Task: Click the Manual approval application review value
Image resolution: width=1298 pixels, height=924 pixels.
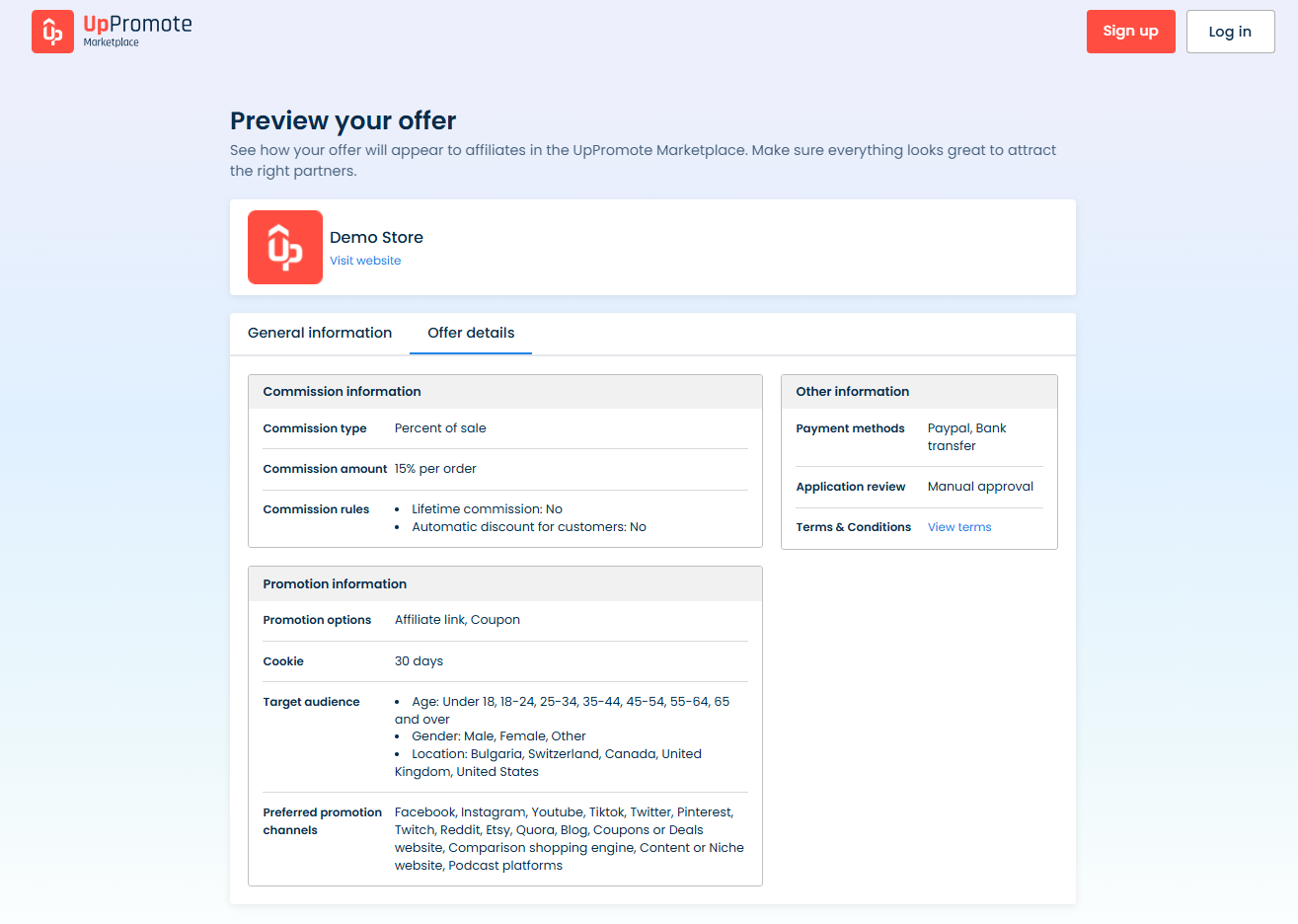Action: coord(980,487)
